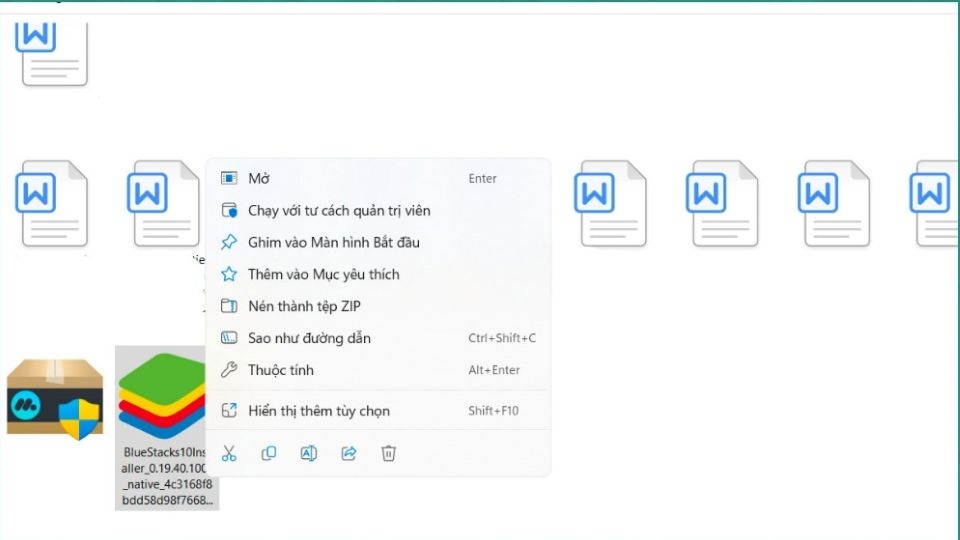
Task: Choose Thêm vào Mục yêu thích
Action: click(x=378, y=274)
